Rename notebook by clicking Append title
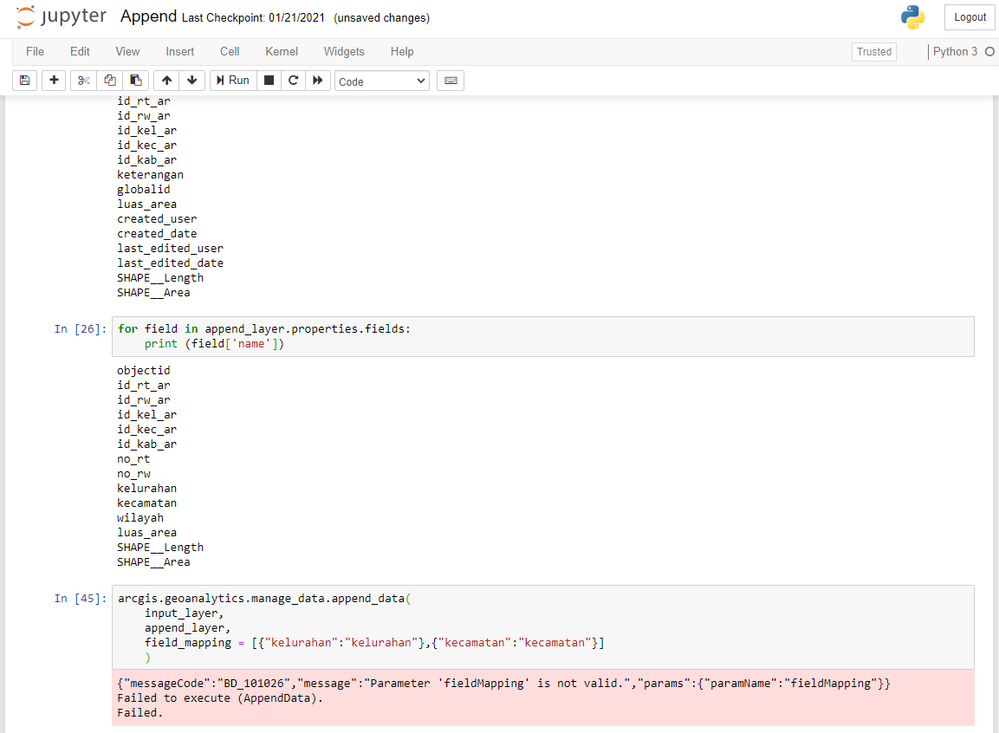Viewport: 999px width, 733px height. (148, 17)
